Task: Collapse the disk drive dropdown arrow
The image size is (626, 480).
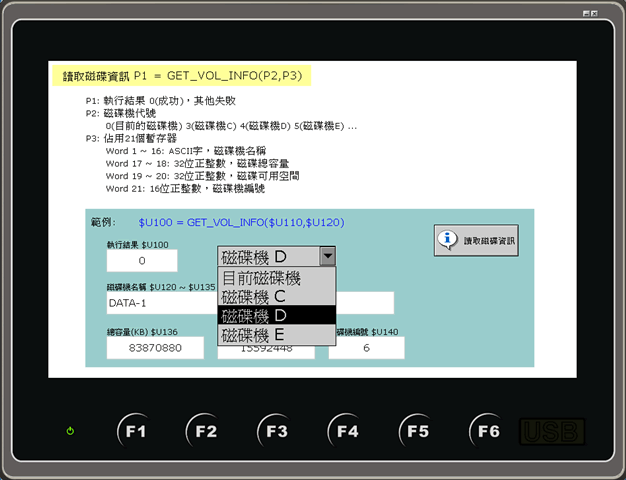Action: [x=327, y=256]
